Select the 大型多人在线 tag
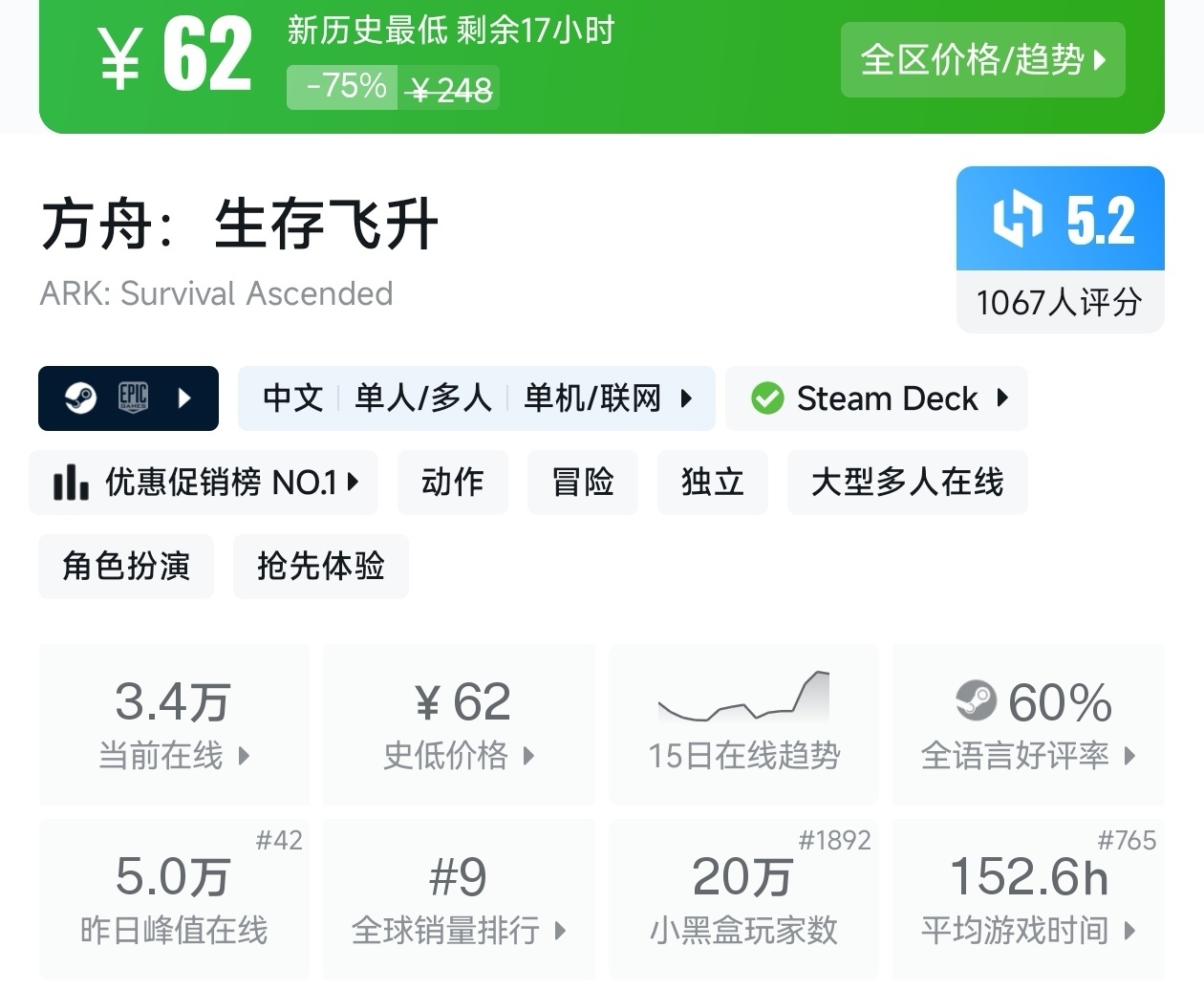This screenshot has width=1204, height=989. point(907,483)
